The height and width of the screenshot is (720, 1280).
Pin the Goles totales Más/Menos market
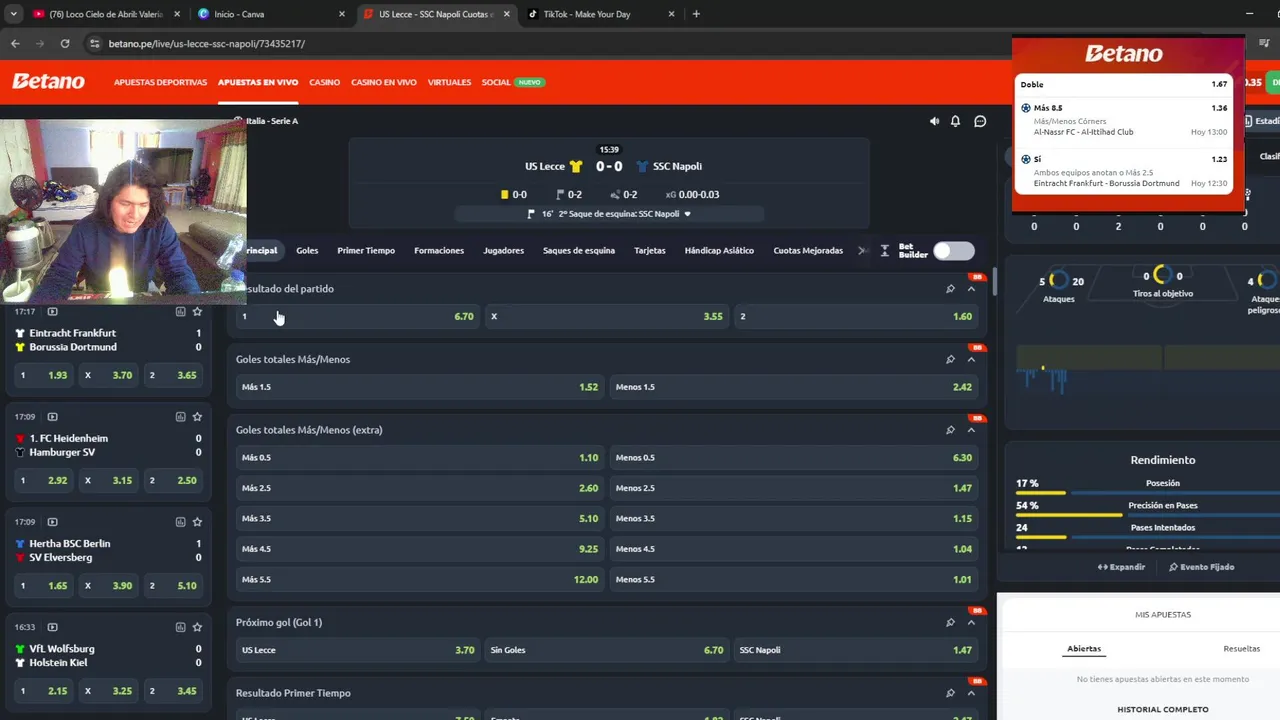(x=950, y=359)
